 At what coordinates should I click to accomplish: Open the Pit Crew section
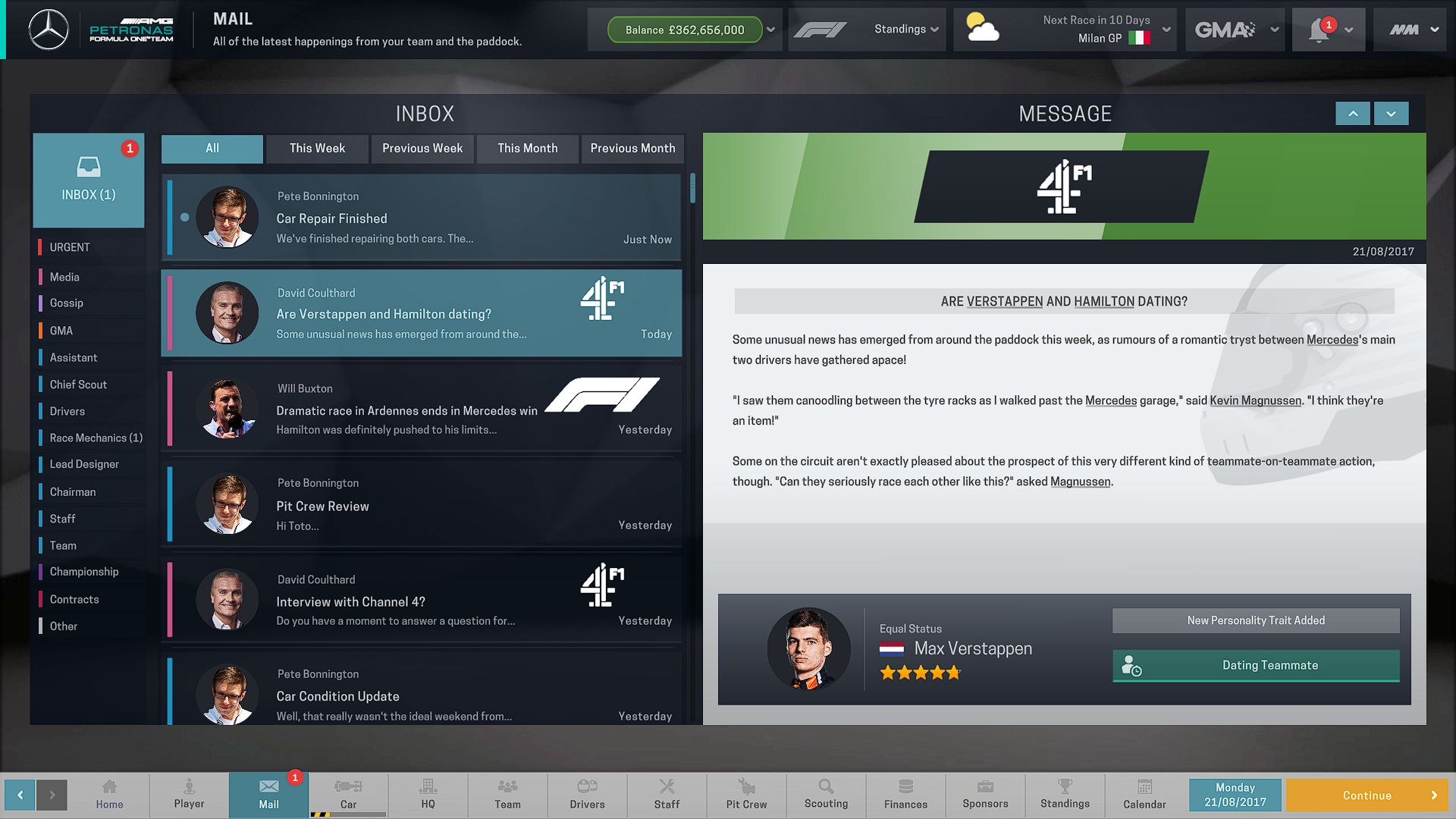746,794
